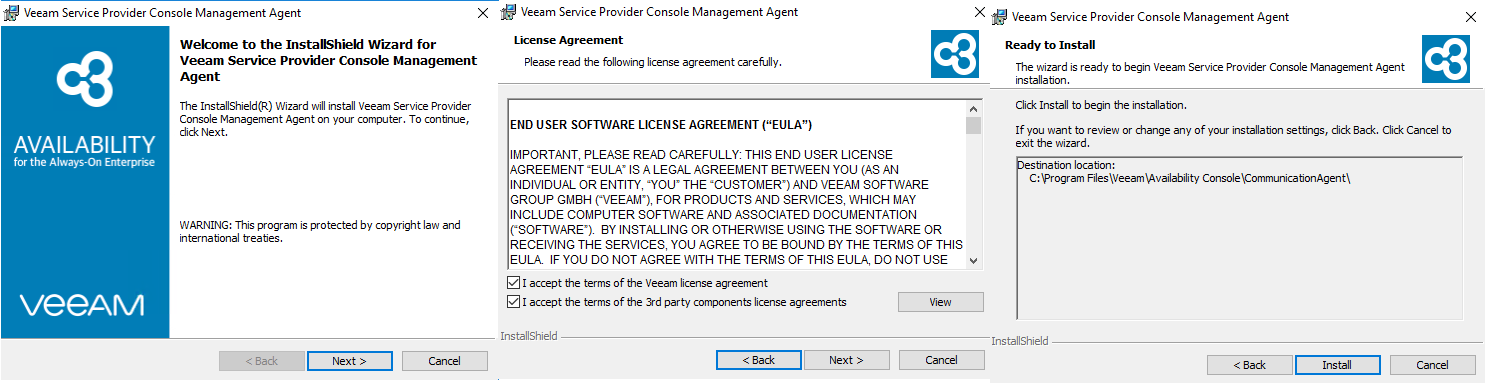
Task: Click the VEEAM wordmark on the blue banner
Action: [x=82, y=305]
